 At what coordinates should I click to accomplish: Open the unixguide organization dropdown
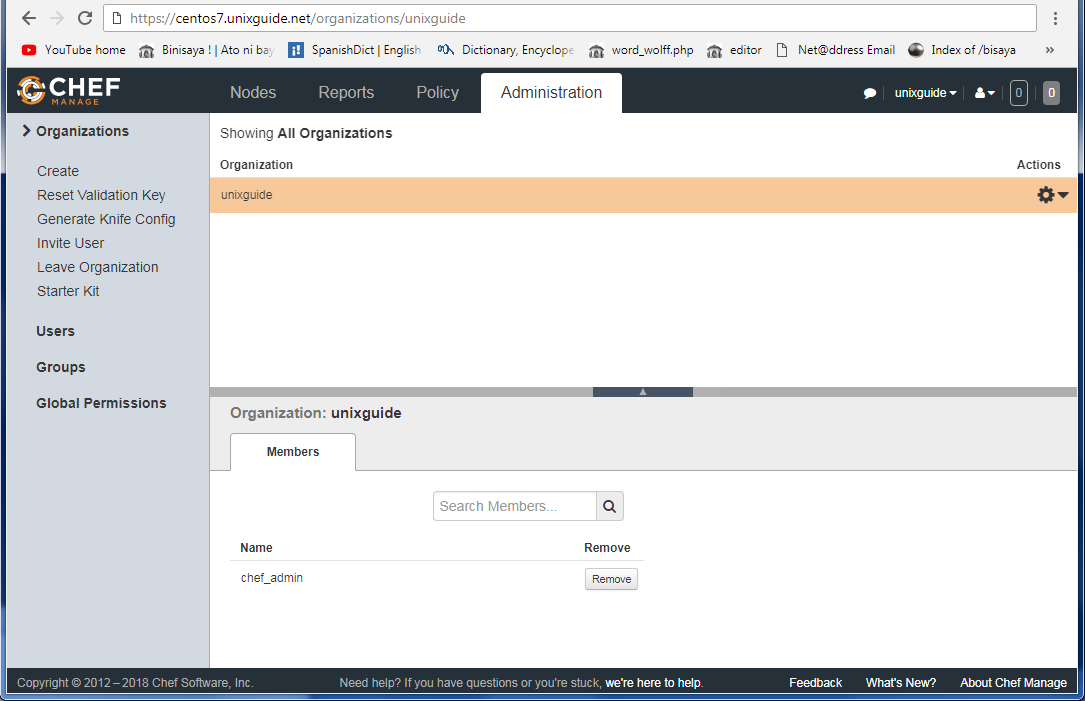(925, 93)
